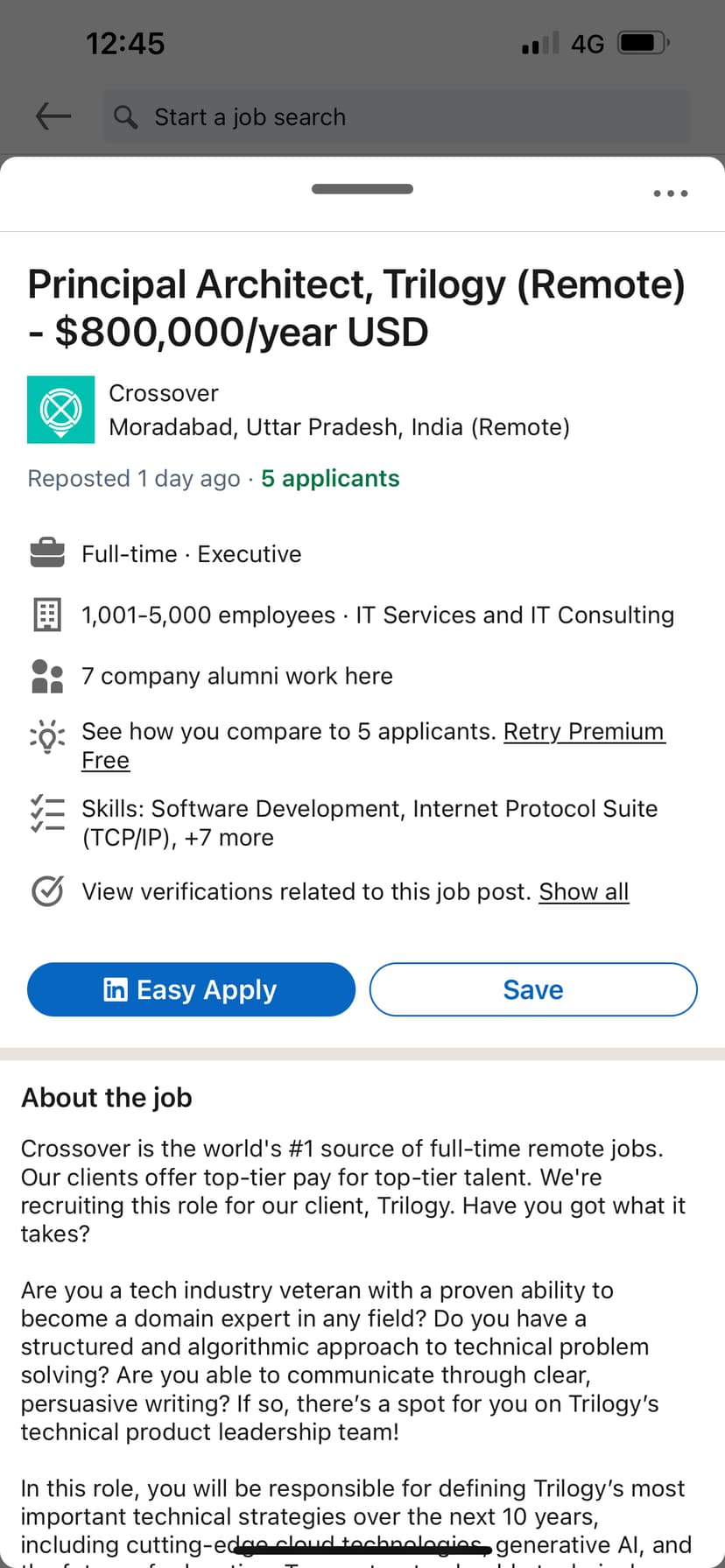Click the Easy Apply button

tap(191, 989)
